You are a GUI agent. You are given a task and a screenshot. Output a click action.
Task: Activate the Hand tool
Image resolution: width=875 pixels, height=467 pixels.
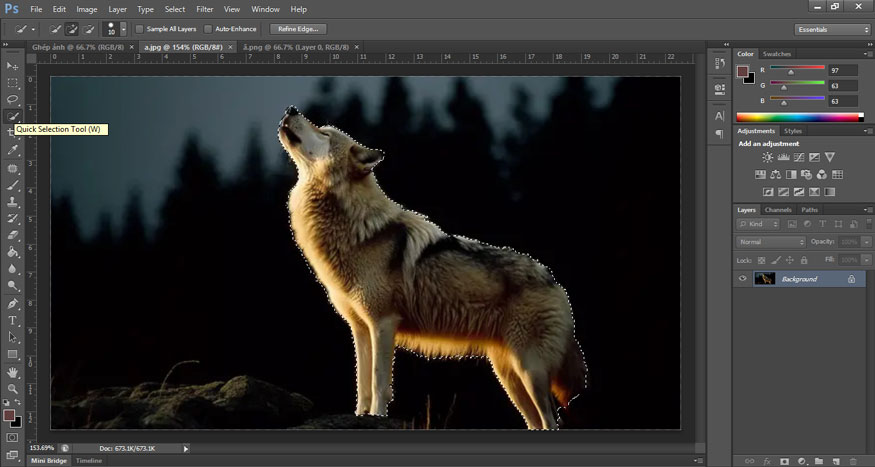click(x=13, y=371)
